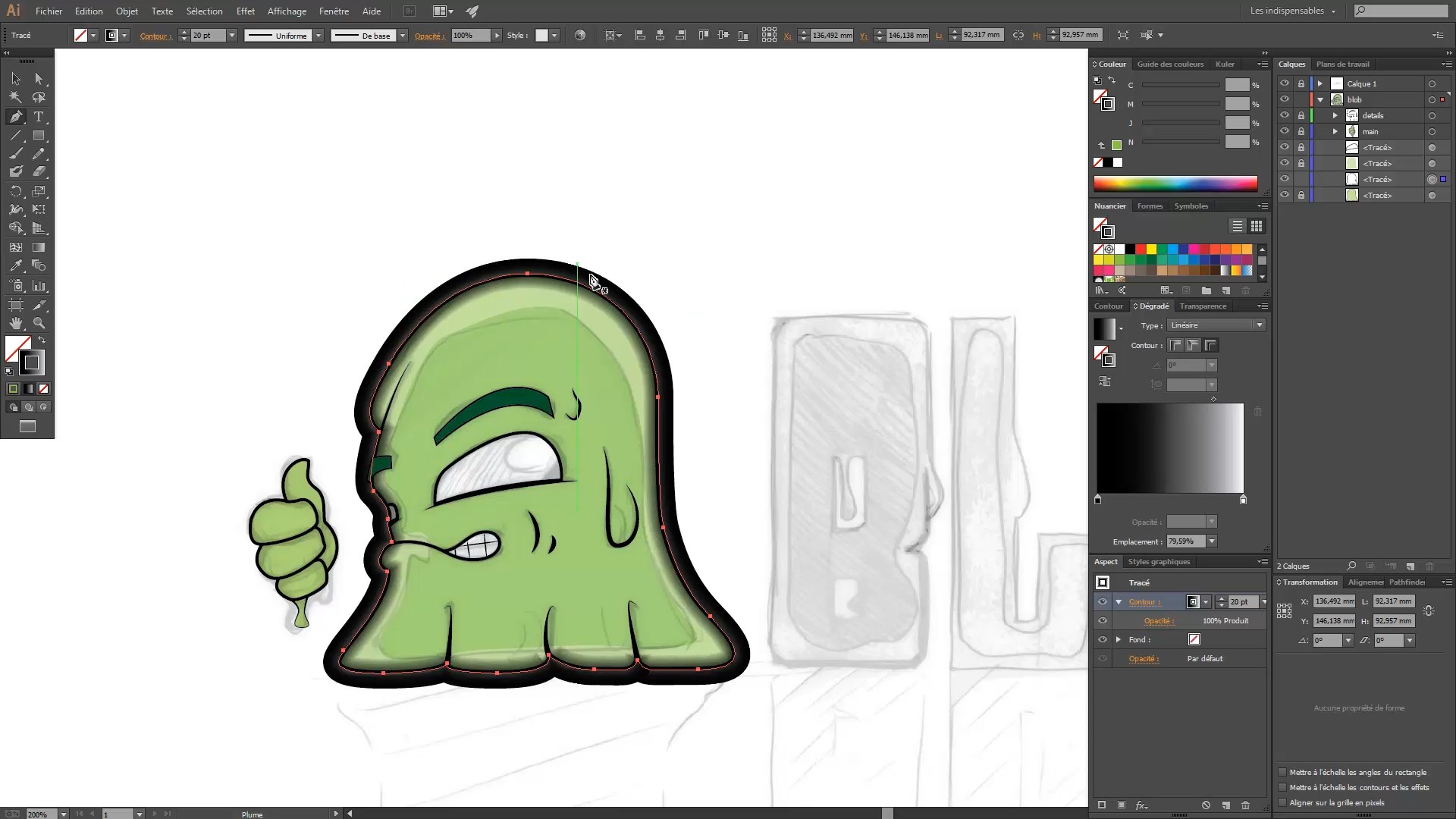
Task: Hide the blob layer
Action: (x=1285, y=100)
